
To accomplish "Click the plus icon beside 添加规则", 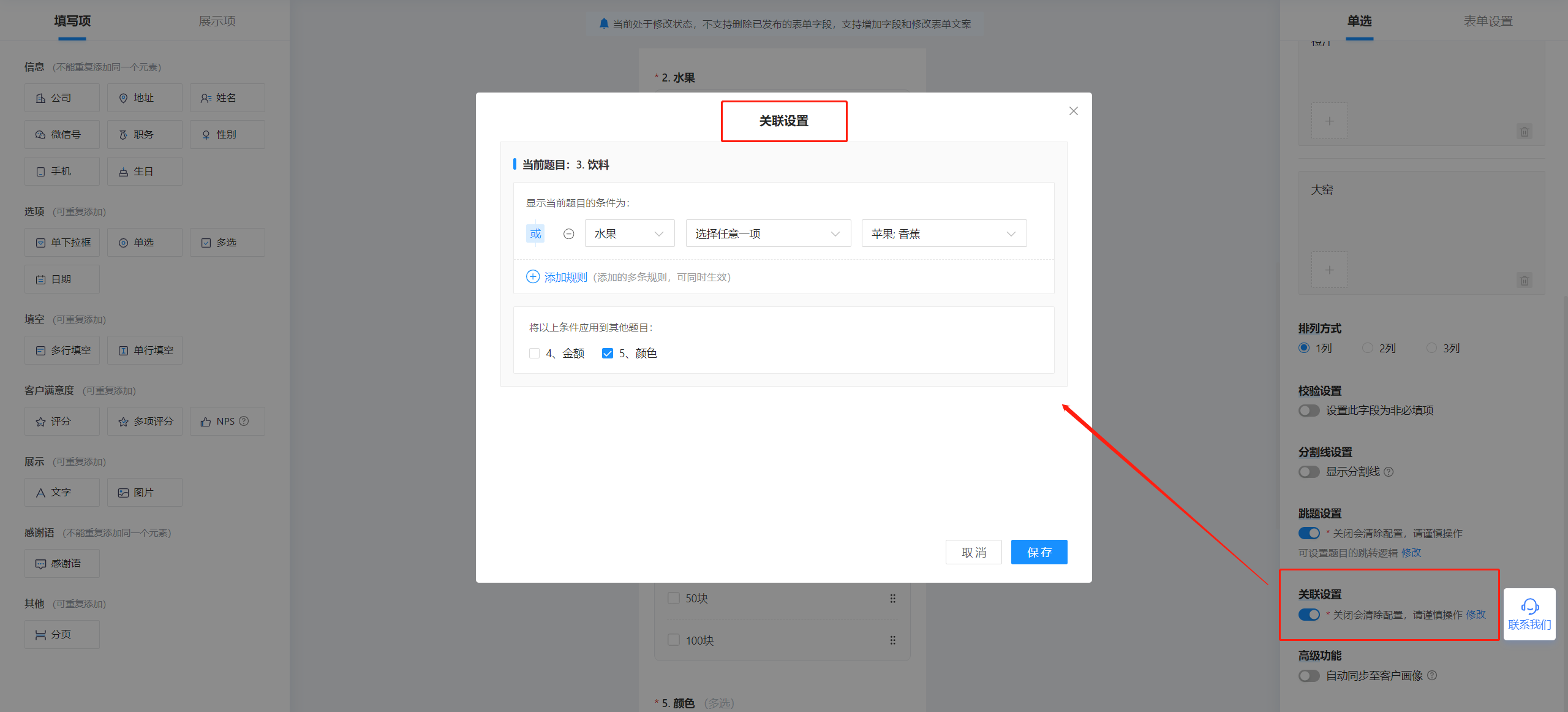I will [533, 277].
